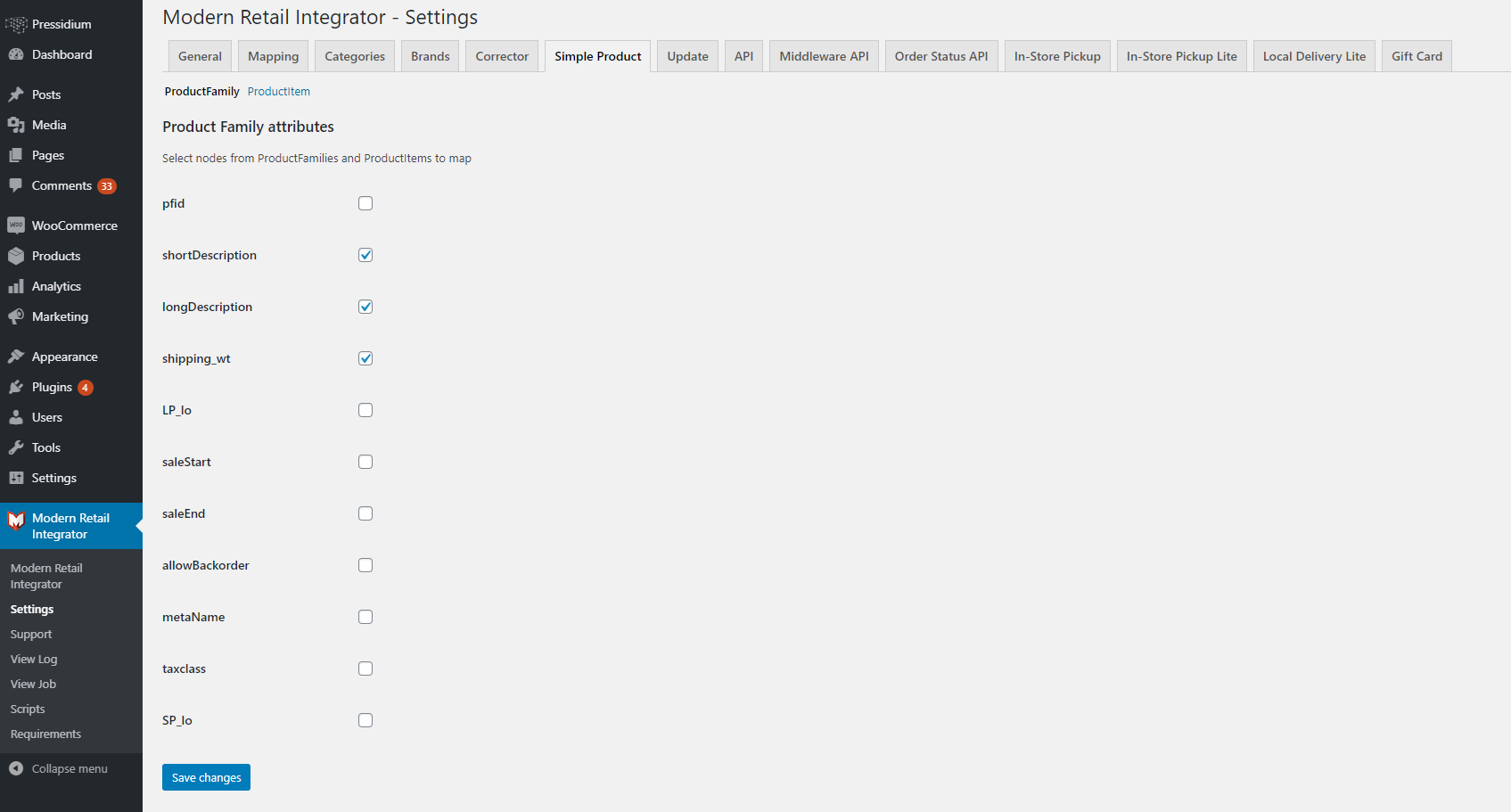Open the Corrector tab

(x=502, y=56)
